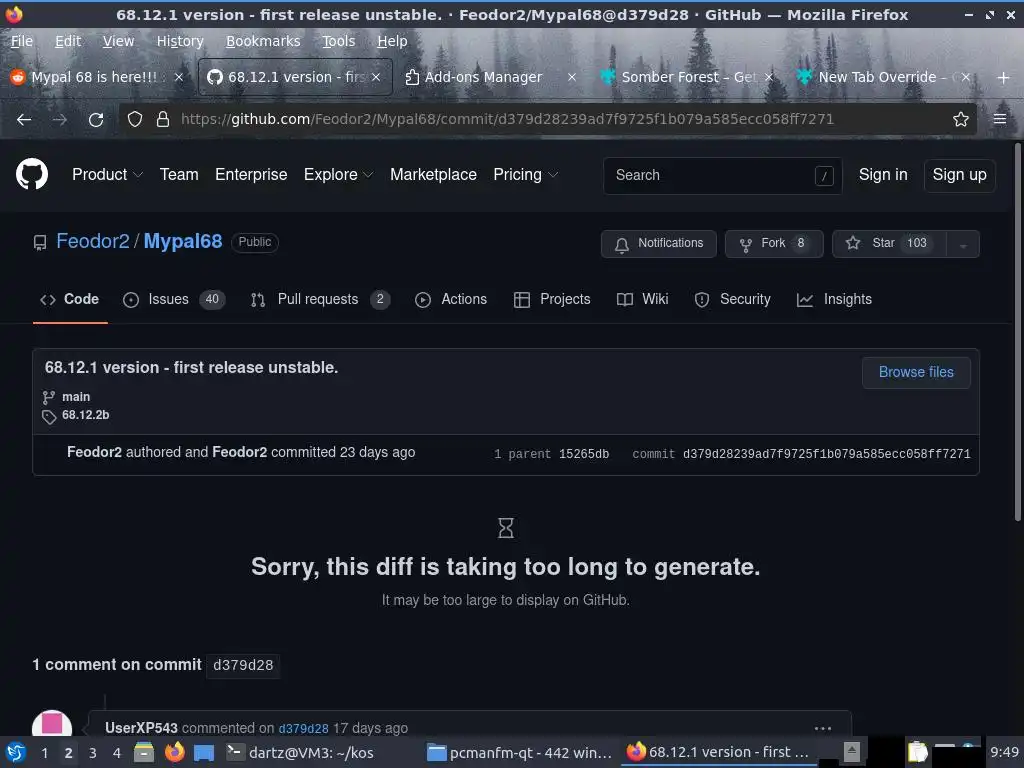Open the Feodor2 owner link

(x=93, y=242)
